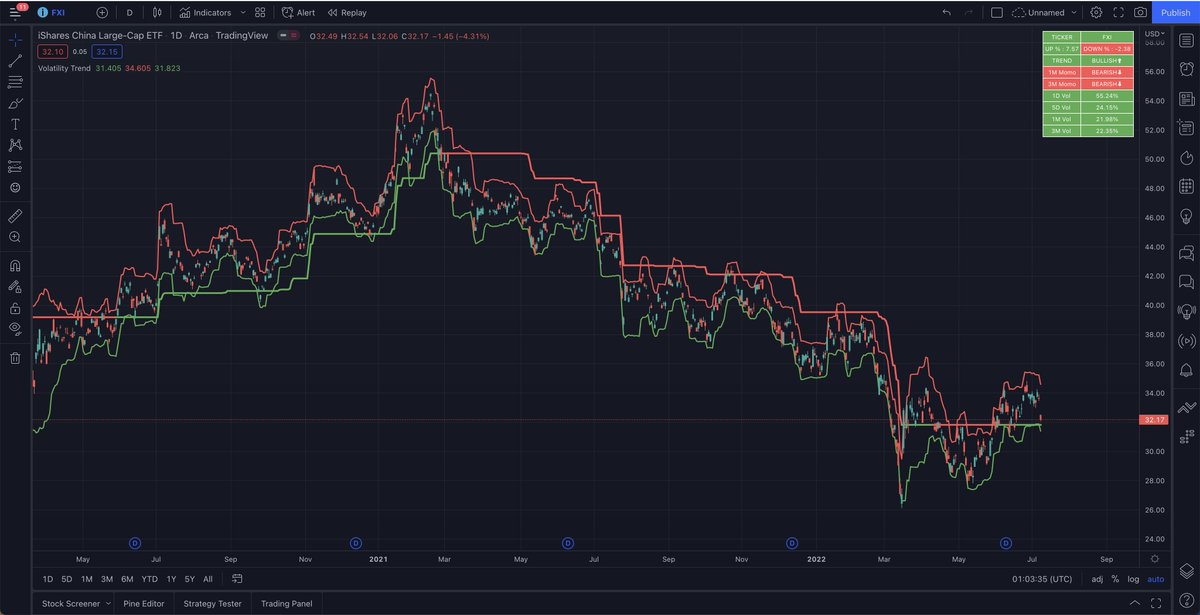The height and width of the screenshot is (615, 1200).
Task: Click the blue Publish button
Action: 1176,13
